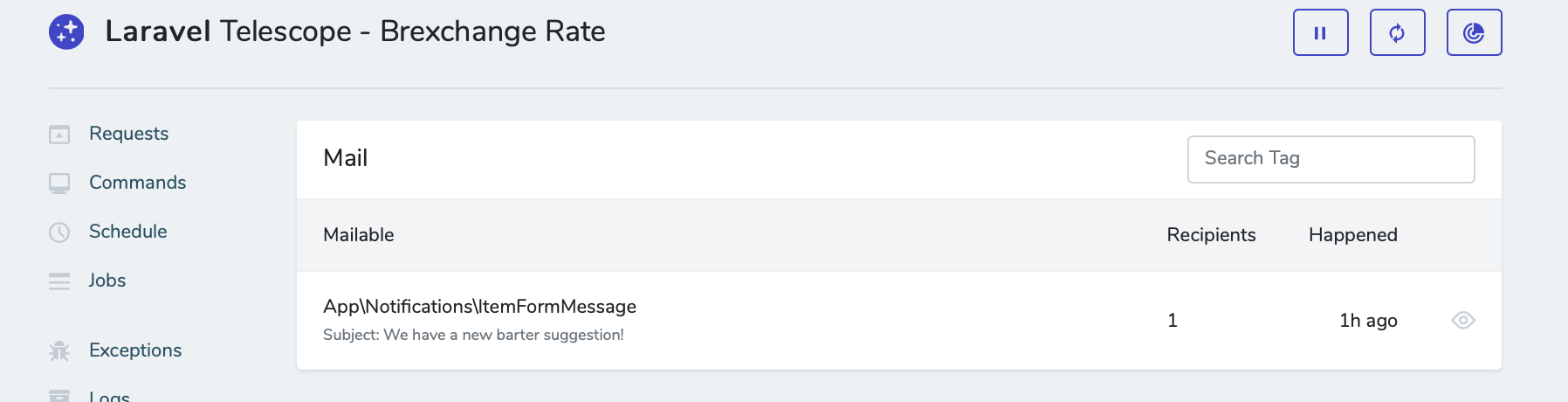The image size is (1568, 402).
Task: Focus the Search Tag input field
Action: click(x=1331, y=159)
